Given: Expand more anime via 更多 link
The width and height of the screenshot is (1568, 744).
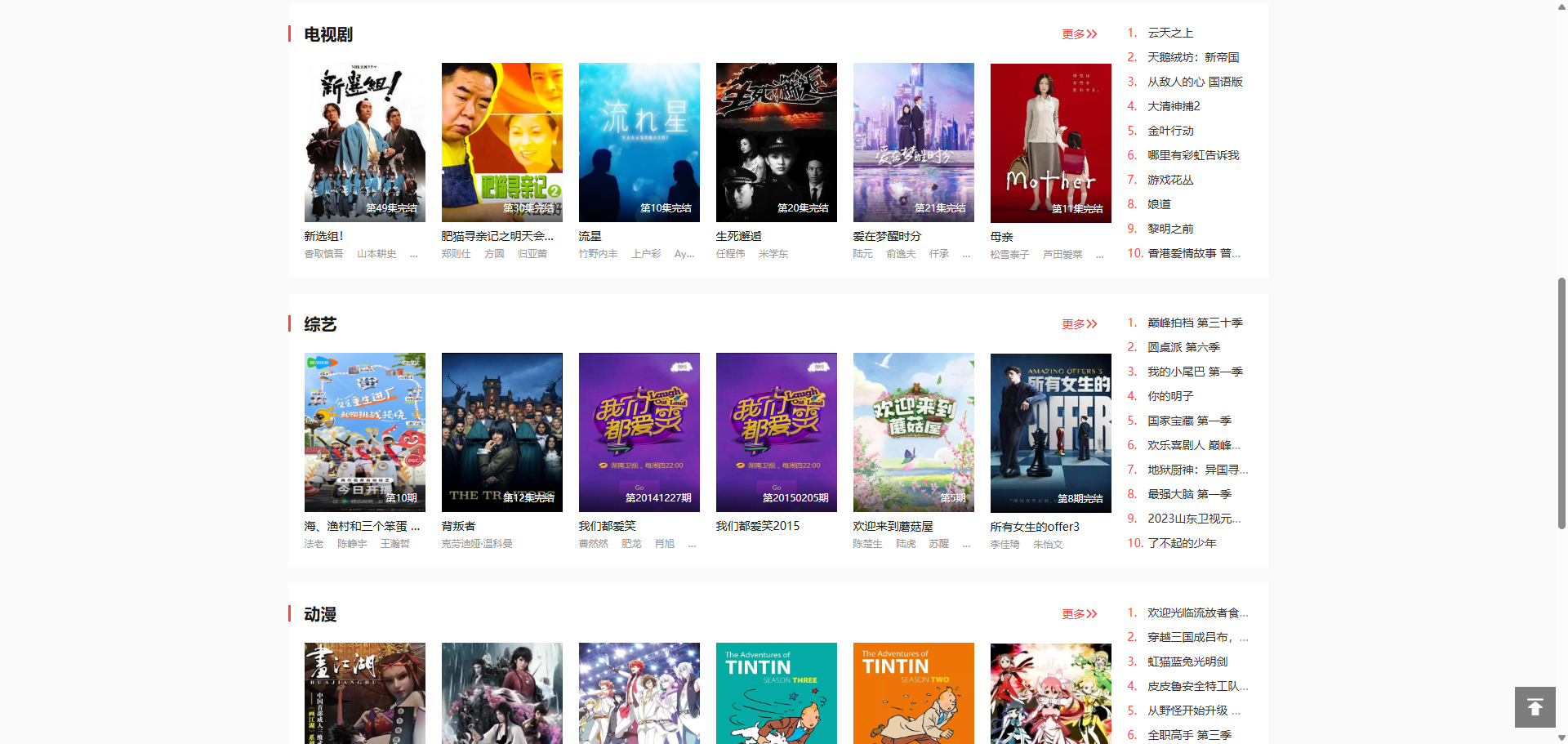Looking at the screenshot, I should (1079, 614).
